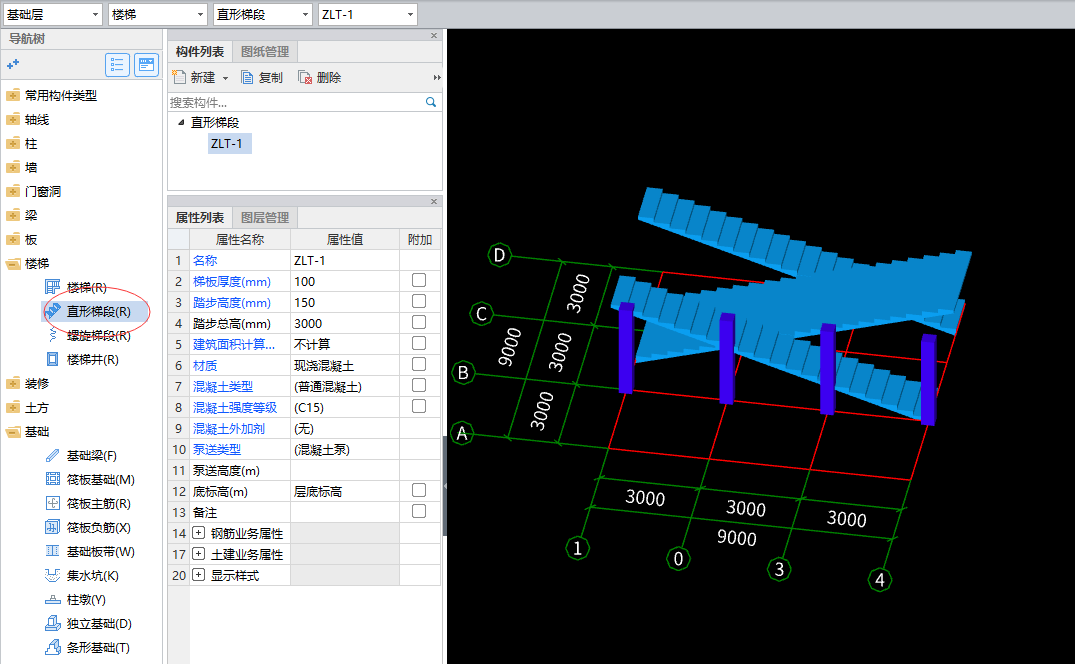
Task: Switch to the 图层管理 tab
Action: (x=265, y=218)
